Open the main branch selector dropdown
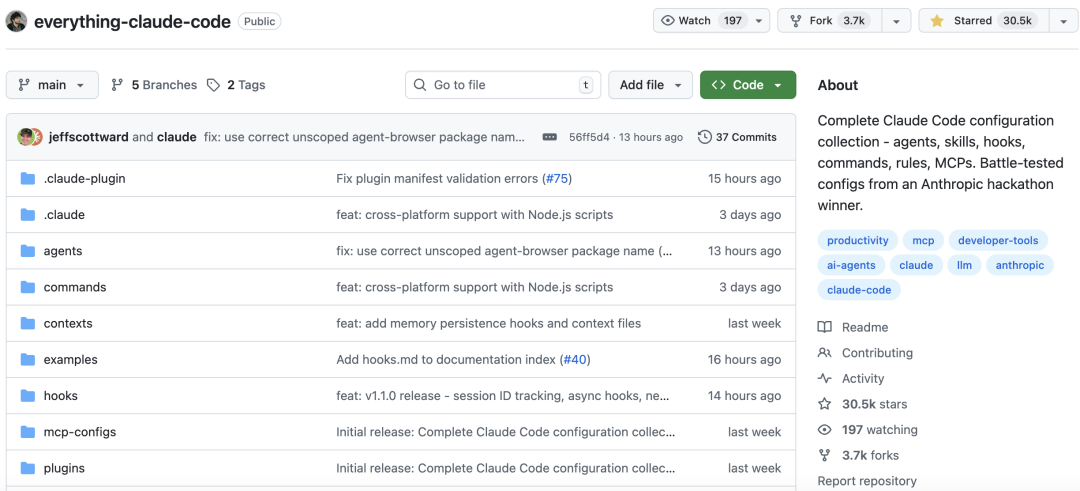This screenshot has width=1080, height=491. coord(53,85)
